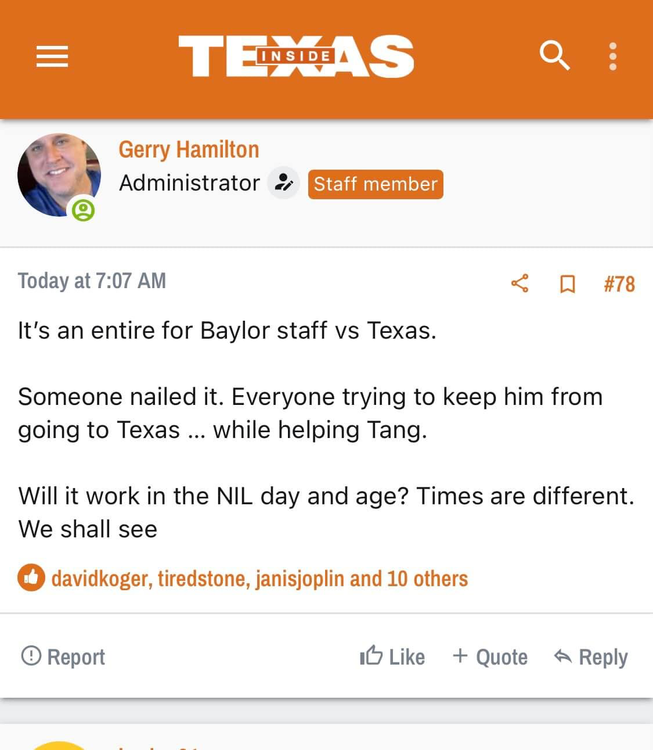Screen dimensions: 653x750
Task: Open the search magnifier icon
Action: point(554,56)
